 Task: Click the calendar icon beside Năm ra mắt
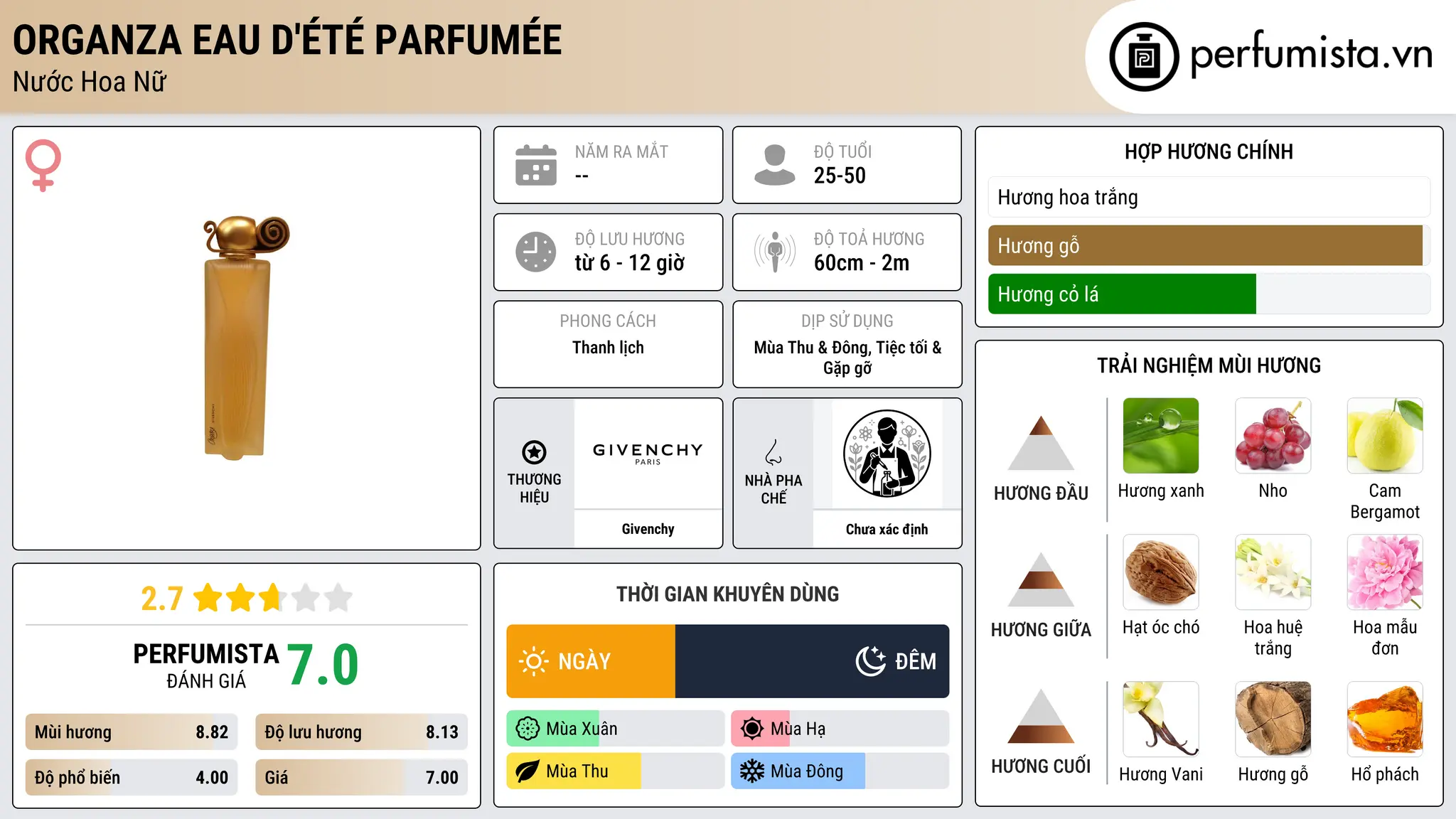[x=536, y=165]
